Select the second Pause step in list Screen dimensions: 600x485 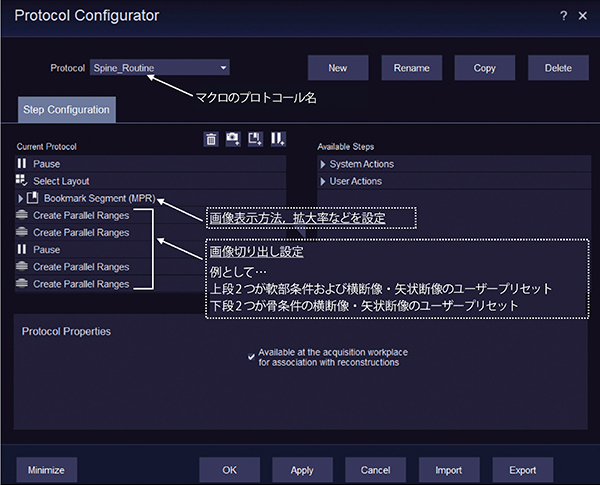point(46,249)
